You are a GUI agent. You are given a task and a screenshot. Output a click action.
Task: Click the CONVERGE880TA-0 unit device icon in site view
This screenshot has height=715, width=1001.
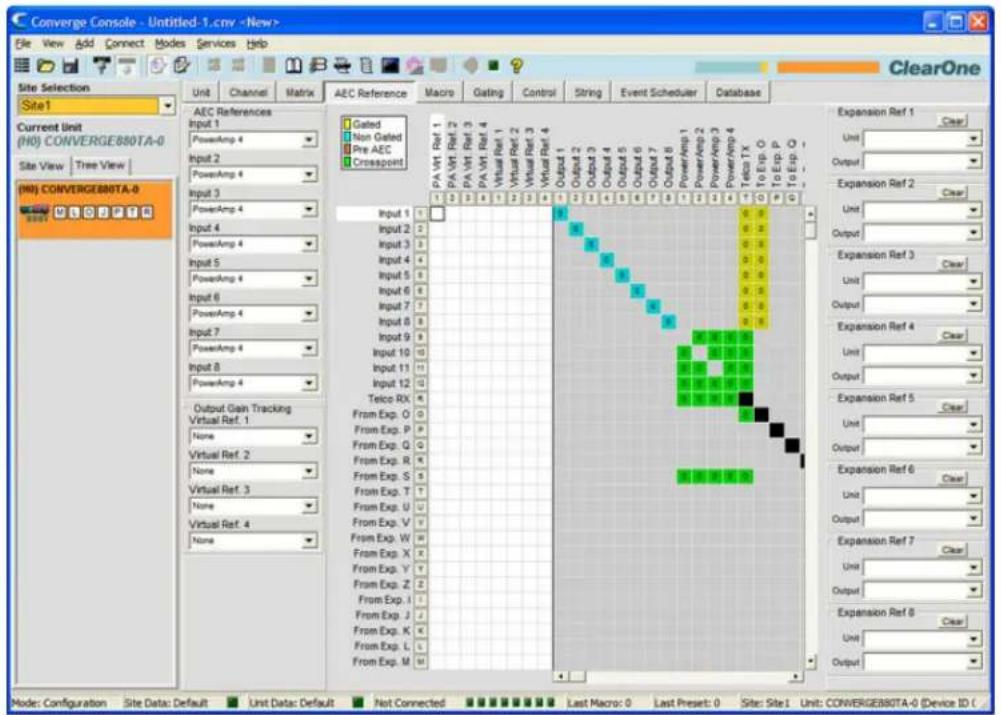click(x=34, y=213)
